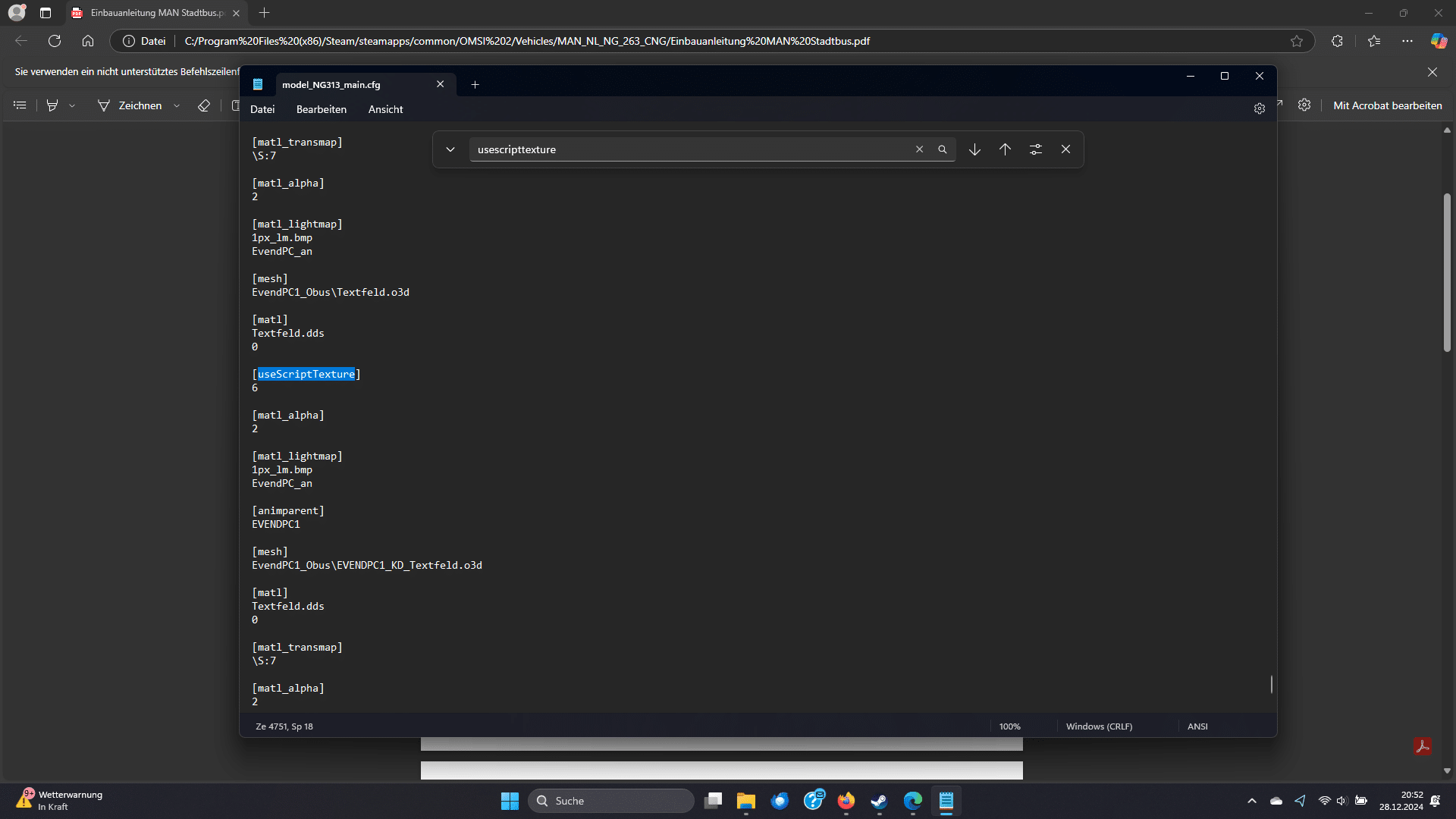Image resolution: width=1456 pixels, height=819 pixels.
Task: Click Mit Acrobat bearbeiten
Action: pyautogui.click(x=1387, y=105)
